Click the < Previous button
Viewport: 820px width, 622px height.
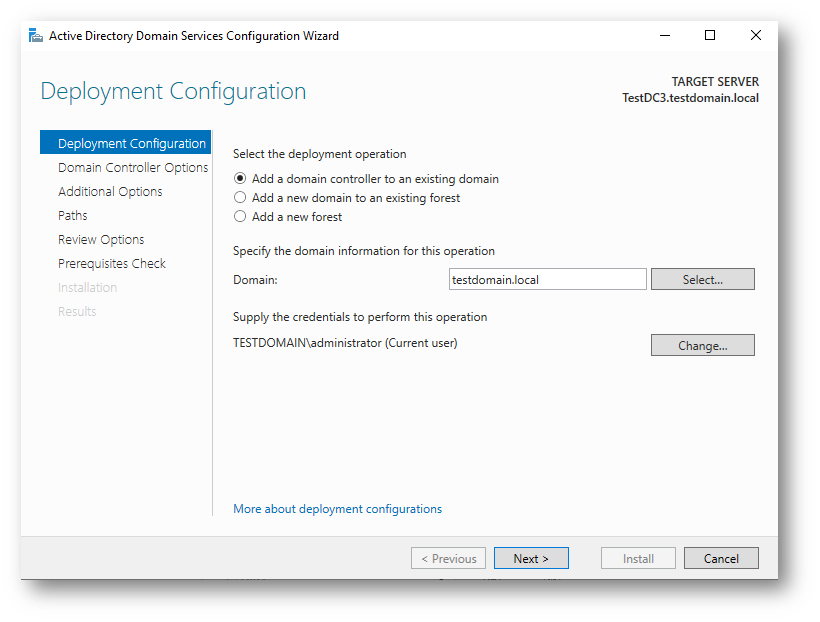(x=448, y=559)
